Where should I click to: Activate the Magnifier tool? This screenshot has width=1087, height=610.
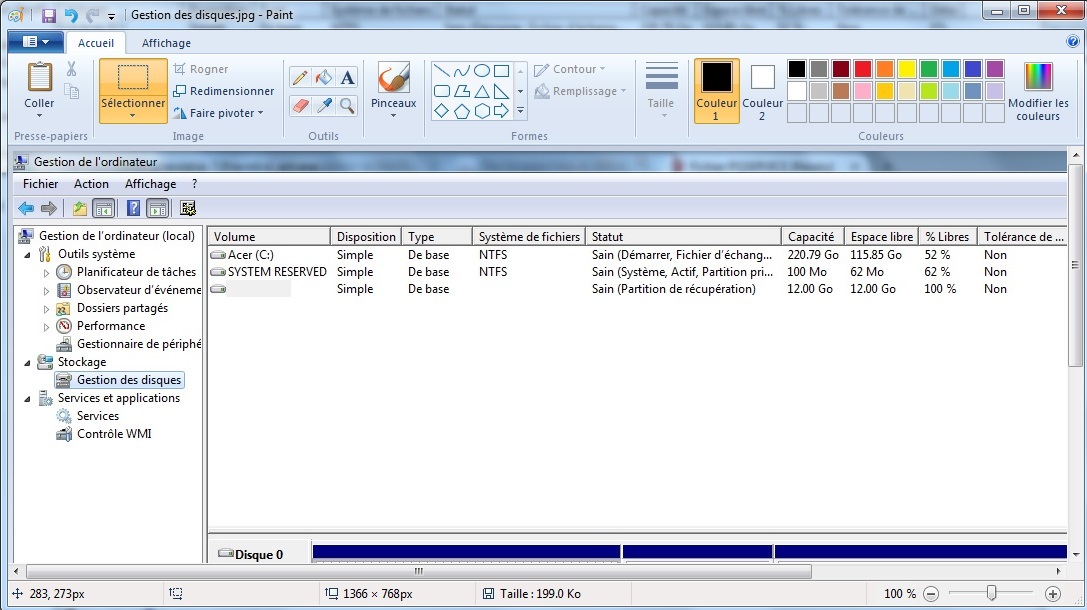point(347,105)
